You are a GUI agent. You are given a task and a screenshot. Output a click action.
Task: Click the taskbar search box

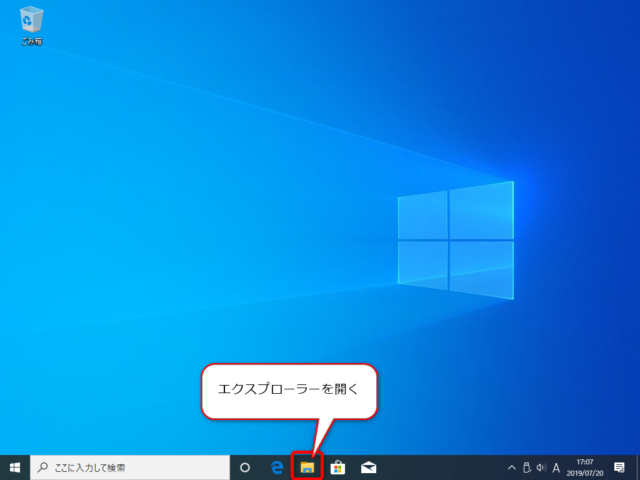click(130, 468)
